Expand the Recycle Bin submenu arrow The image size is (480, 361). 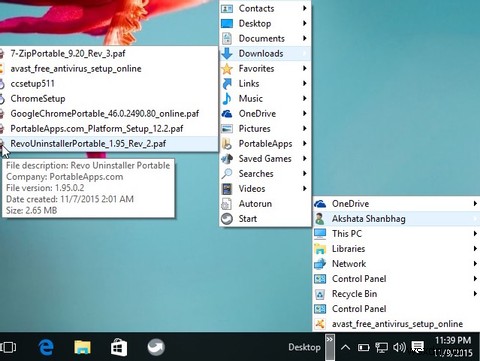[475, 294]
